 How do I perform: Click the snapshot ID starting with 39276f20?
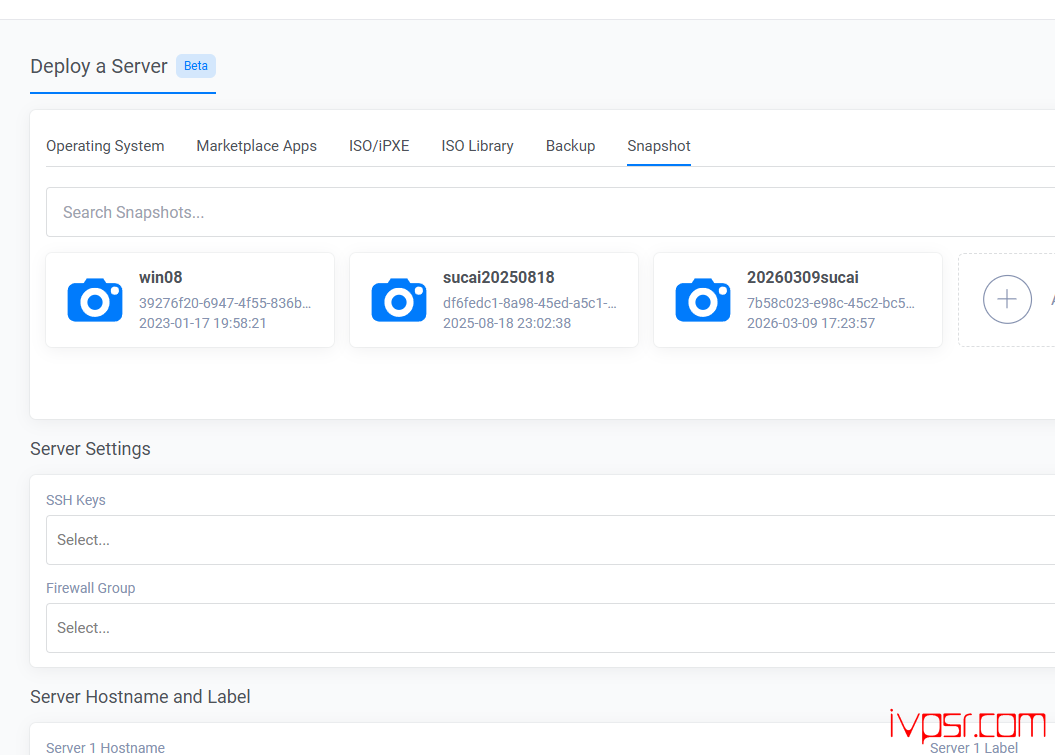point(225,303)
